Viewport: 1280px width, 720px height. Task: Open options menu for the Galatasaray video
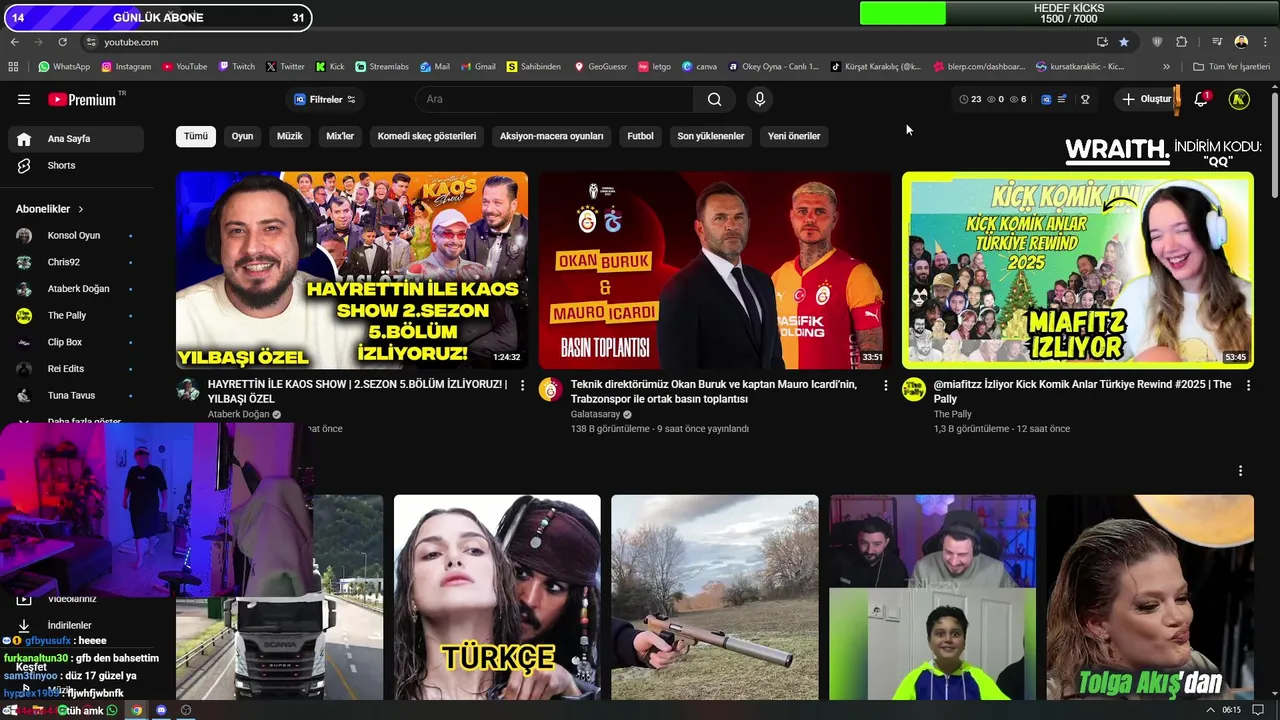coord(885,385)
